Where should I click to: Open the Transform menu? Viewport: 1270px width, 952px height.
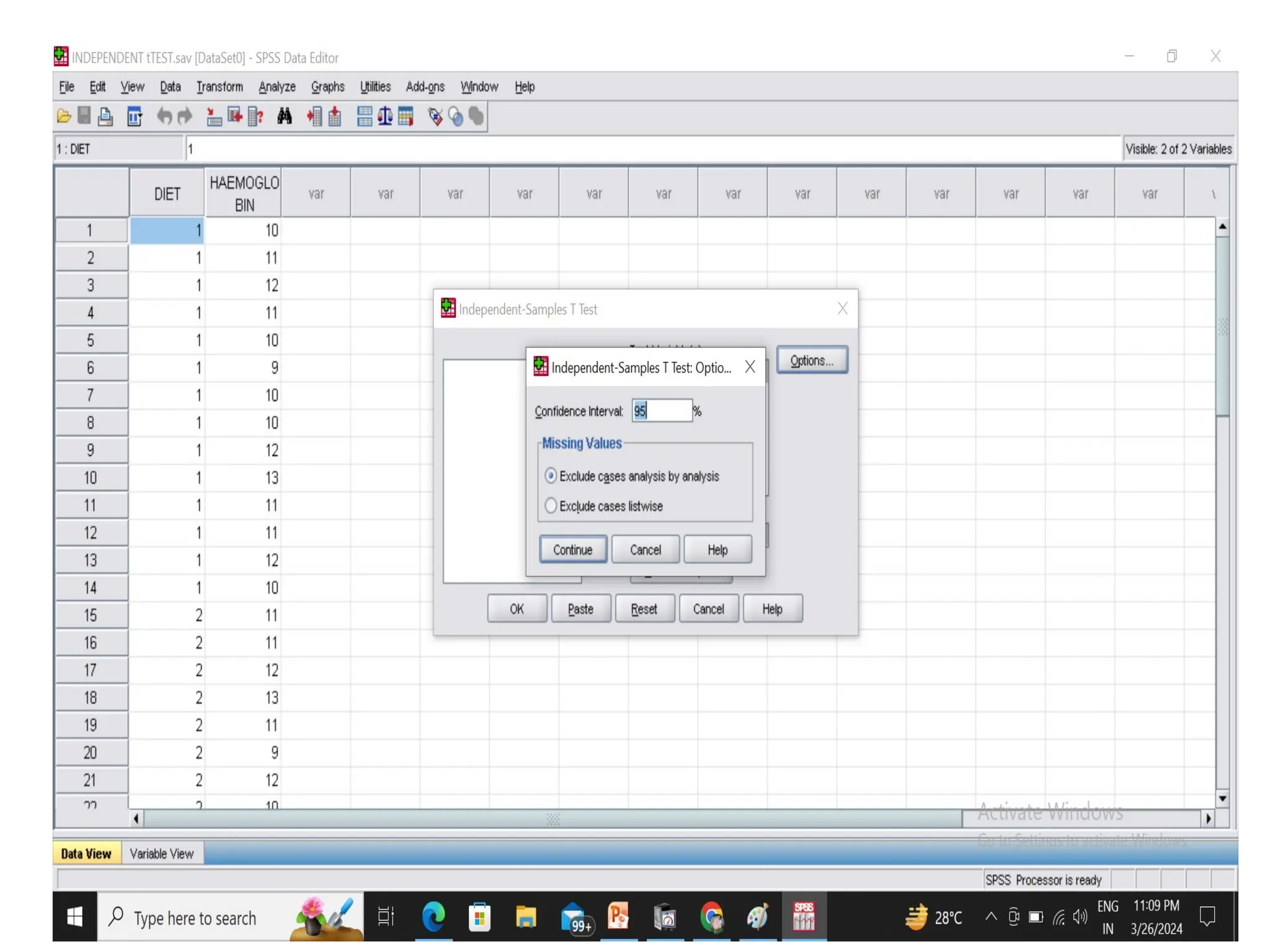pyautogui.click(x=220, y=87)
